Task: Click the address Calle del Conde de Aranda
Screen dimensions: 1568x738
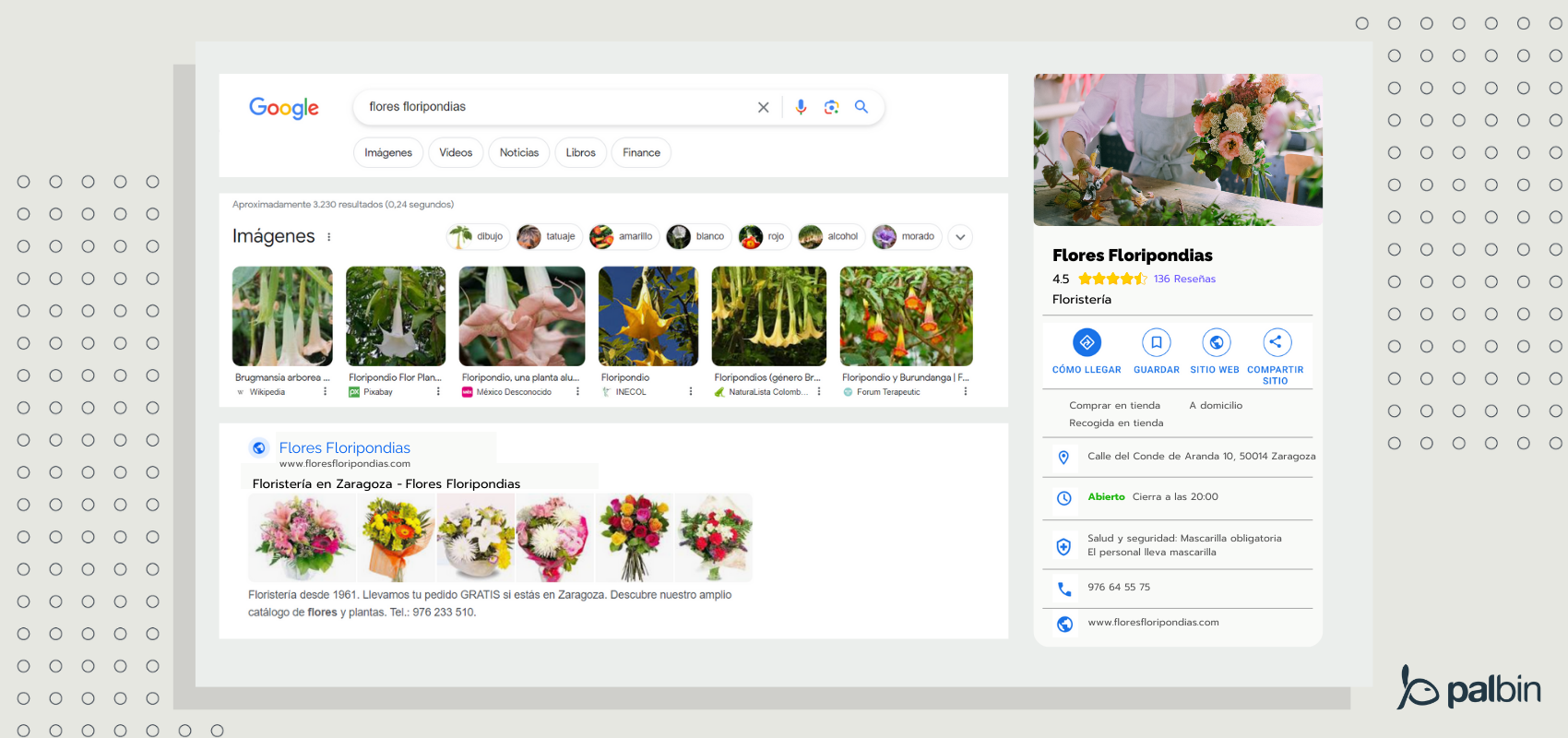Action: coord(1201,456)
